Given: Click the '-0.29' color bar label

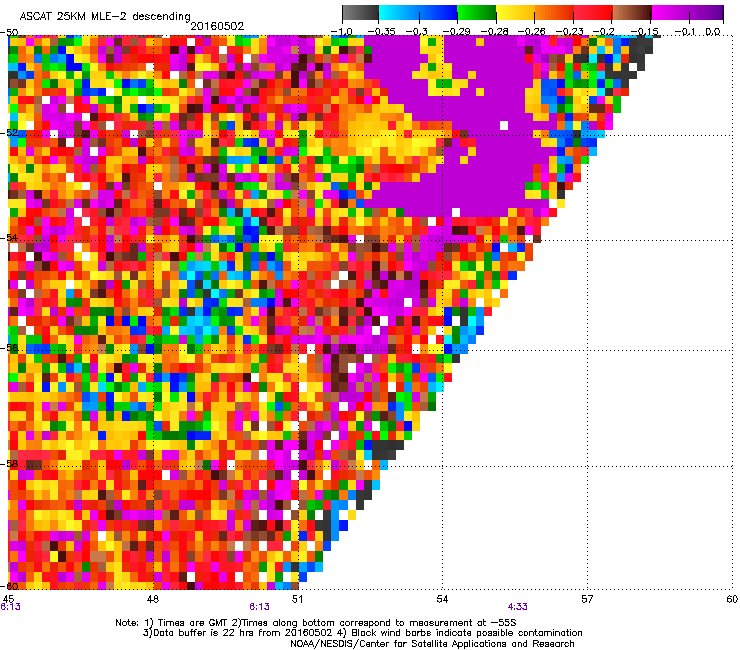Looking at the screenshot, I should (x=456, y=32).
